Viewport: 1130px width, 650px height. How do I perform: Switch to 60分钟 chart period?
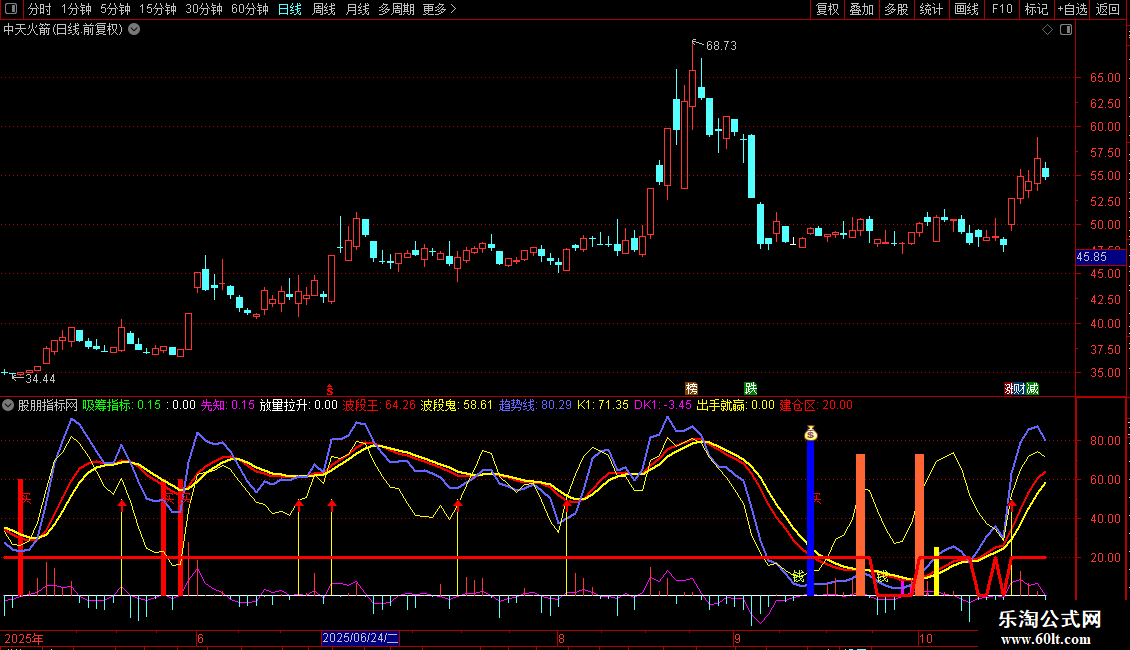250,9
